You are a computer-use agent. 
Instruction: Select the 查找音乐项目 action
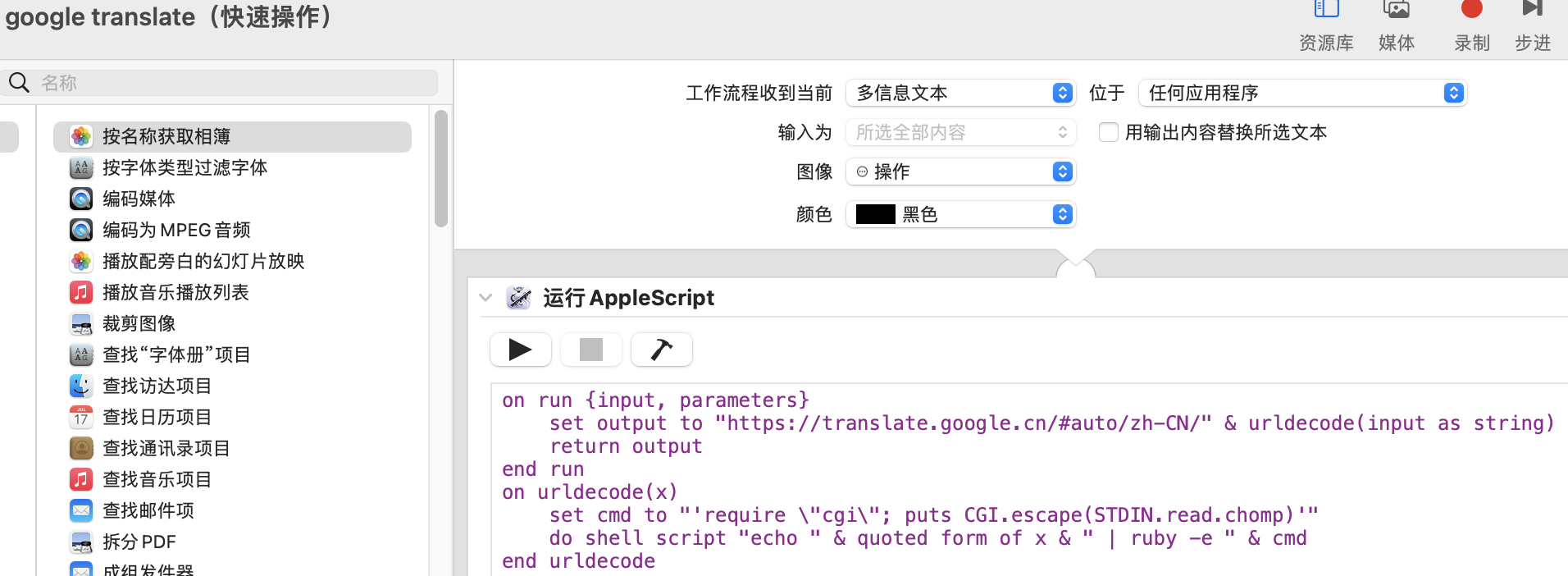[232, 480]
